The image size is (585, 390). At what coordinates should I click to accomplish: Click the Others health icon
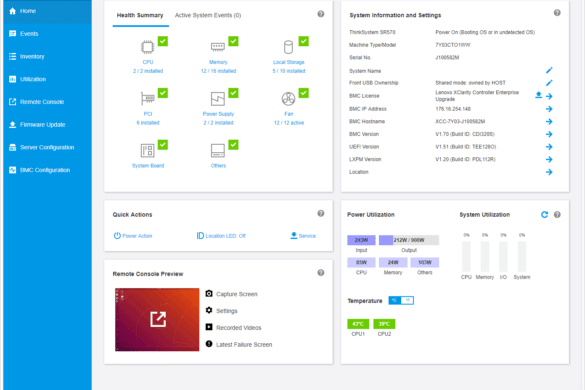tap(218, 150)
